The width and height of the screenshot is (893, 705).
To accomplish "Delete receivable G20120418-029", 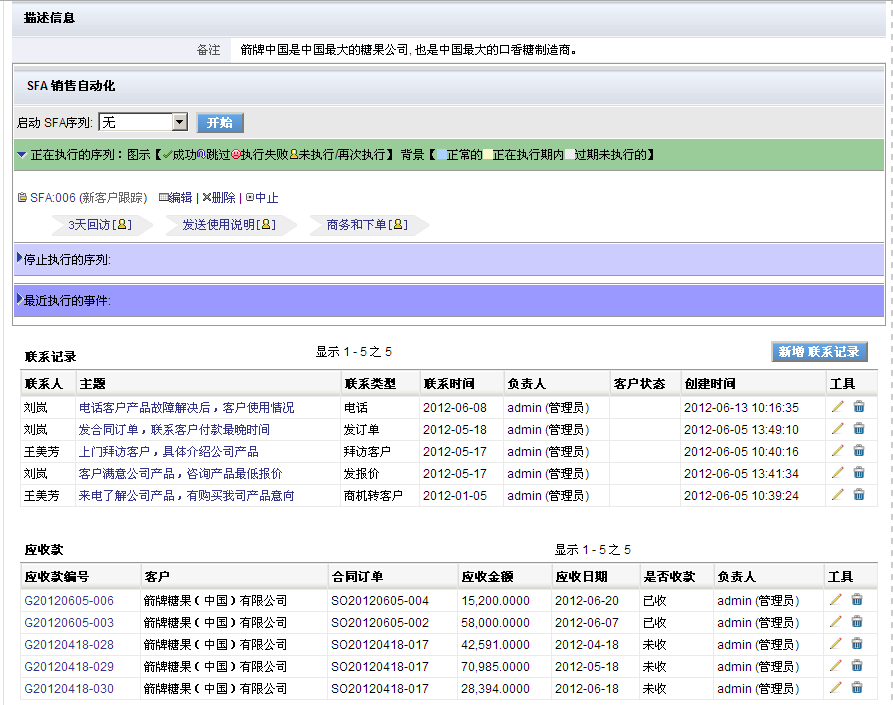I will (x=857, y=666).
